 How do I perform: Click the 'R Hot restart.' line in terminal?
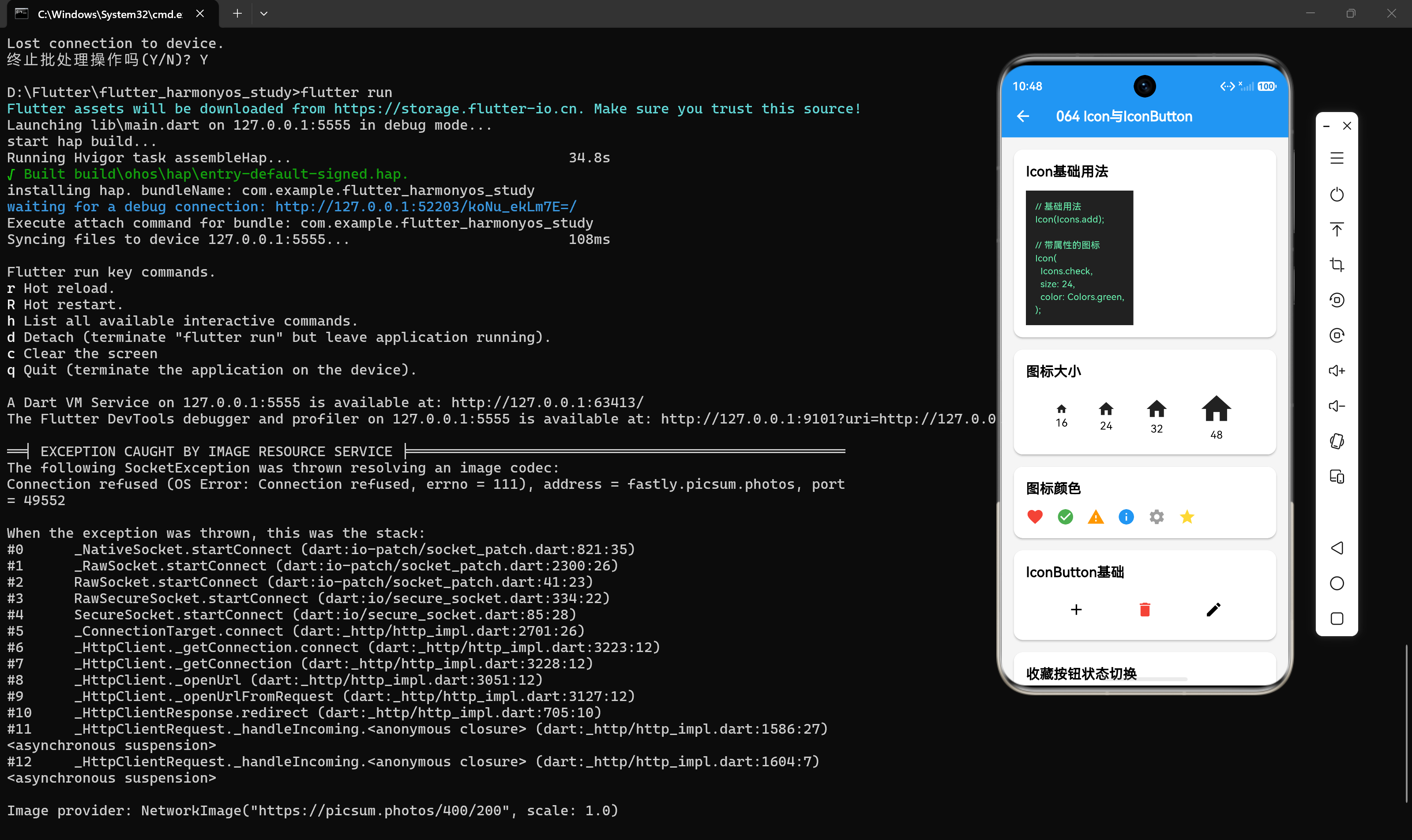point(65,304)
